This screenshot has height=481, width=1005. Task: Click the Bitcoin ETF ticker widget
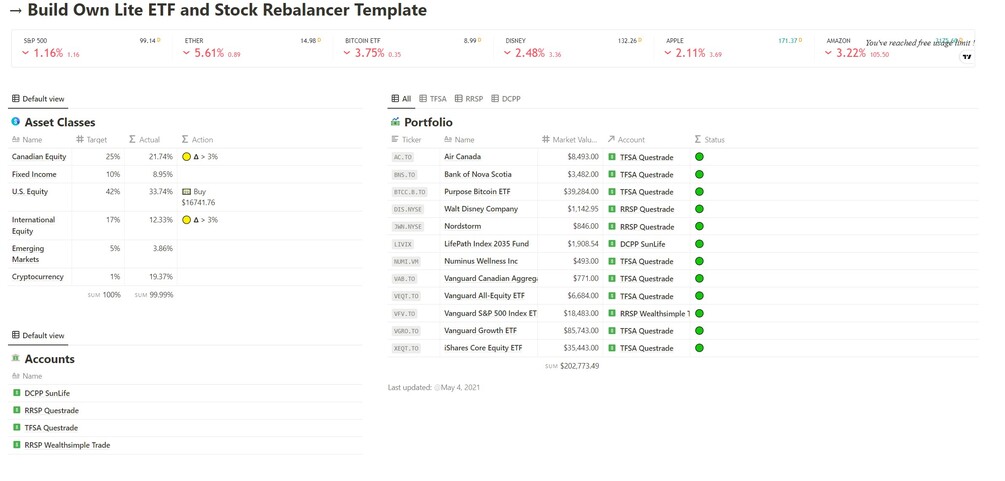[414, 48]
